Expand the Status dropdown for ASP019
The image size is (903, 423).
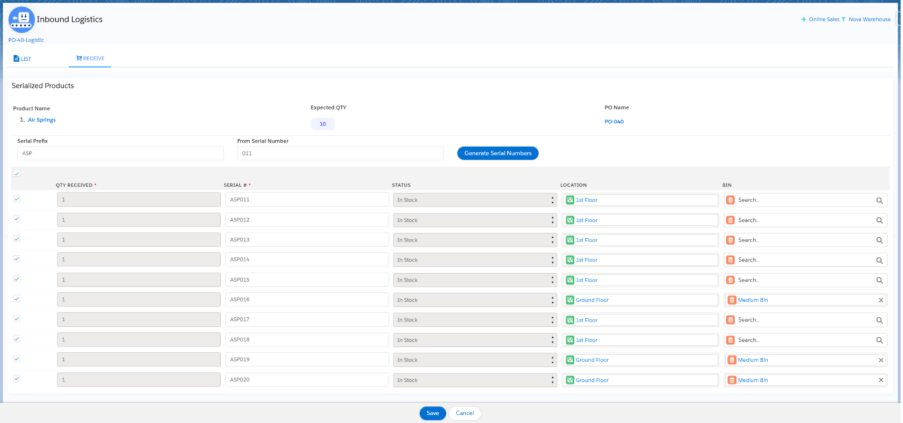tap(473, 360)
